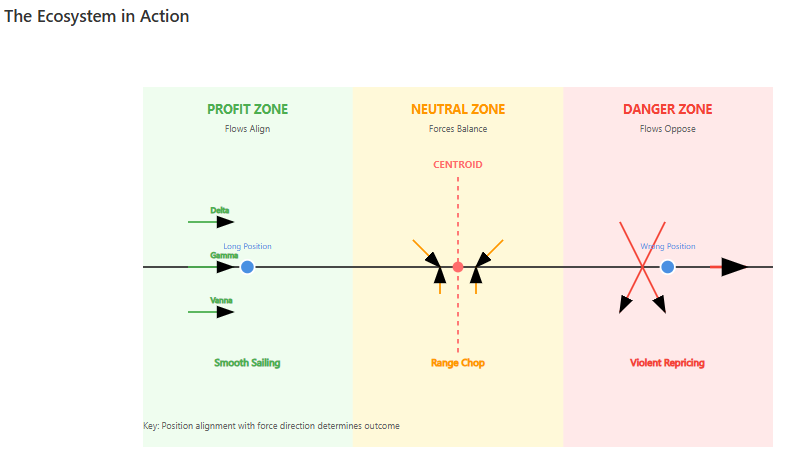The height and width of the screenshot is (469, 795).
Task: Click the PROFIT ZONE heading
Action: pyautogui.click(x=247, y=110)
